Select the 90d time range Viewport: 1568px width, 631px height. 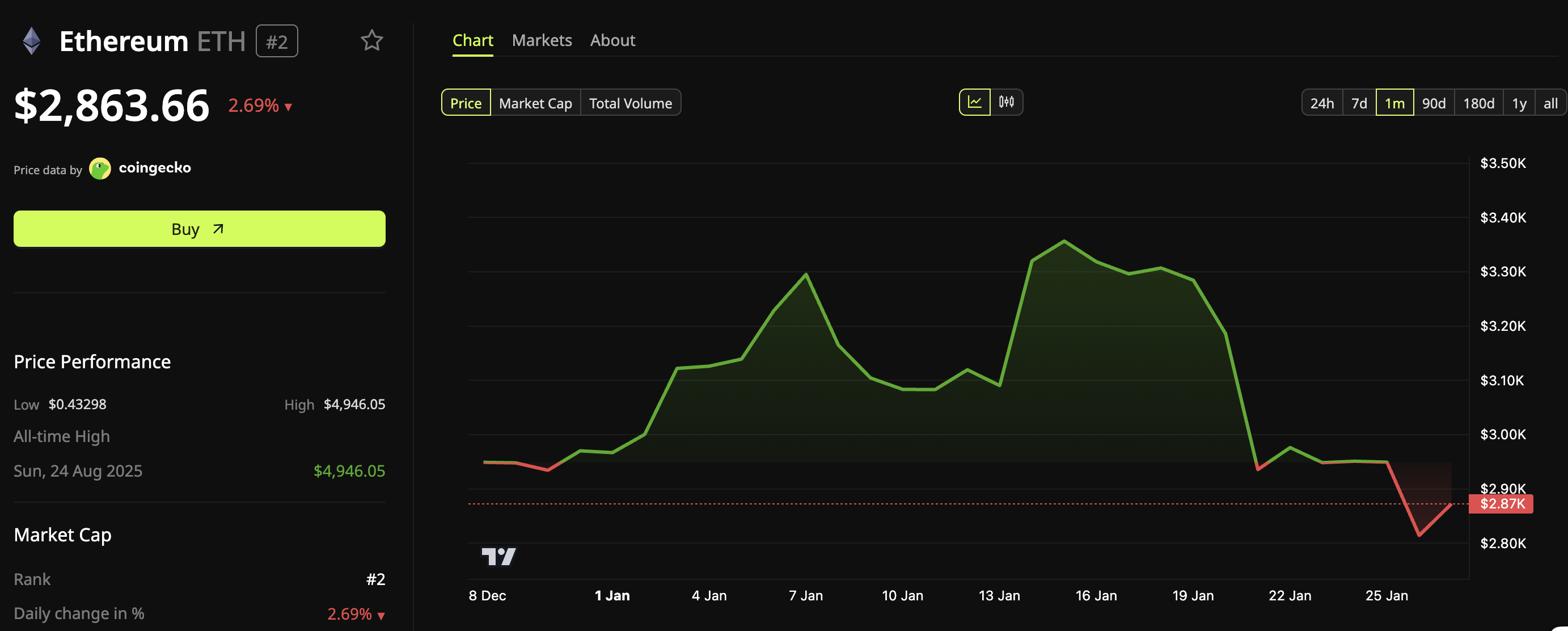pos(1435,102)
